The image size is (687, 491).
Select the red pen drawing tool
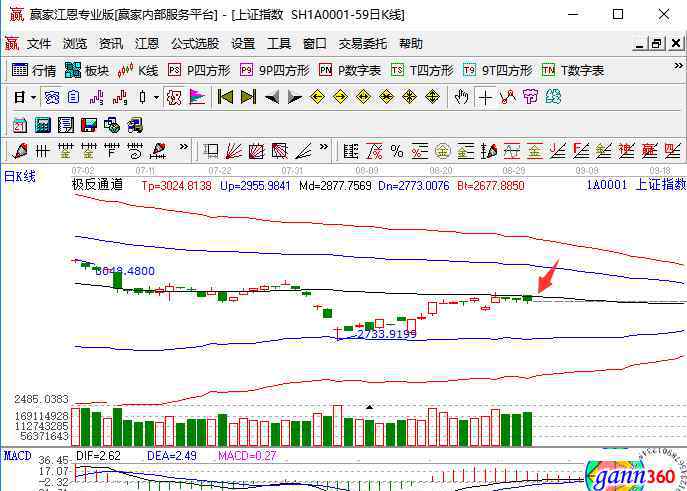click(20, 152)
